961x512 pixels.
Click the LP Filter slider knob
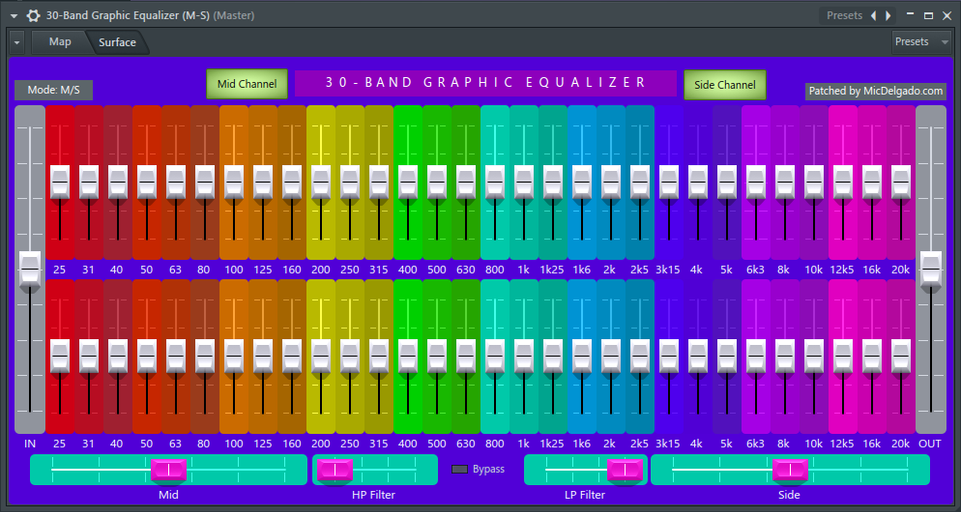625,470
